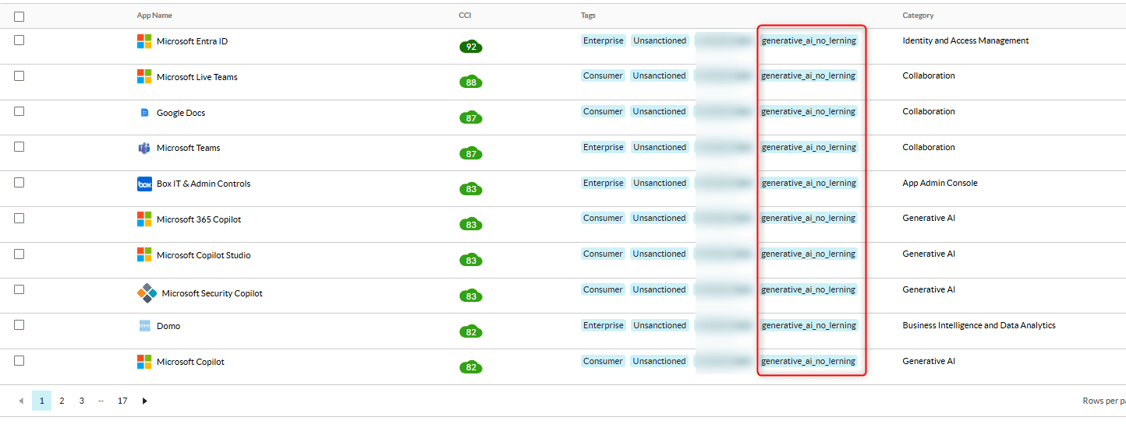Click the Microsoft Copilot Studio logo icon

(x=144, y=255)
